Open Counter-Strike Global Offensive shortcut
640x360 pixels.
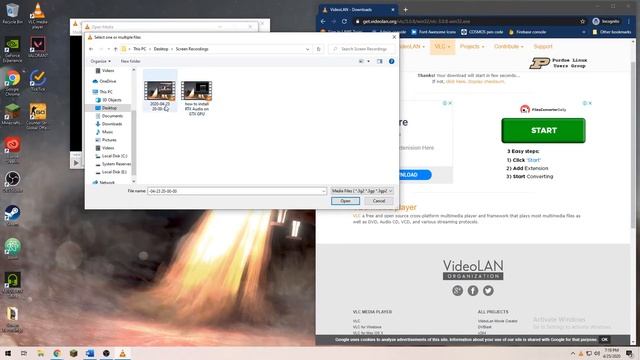pos(38,116)
